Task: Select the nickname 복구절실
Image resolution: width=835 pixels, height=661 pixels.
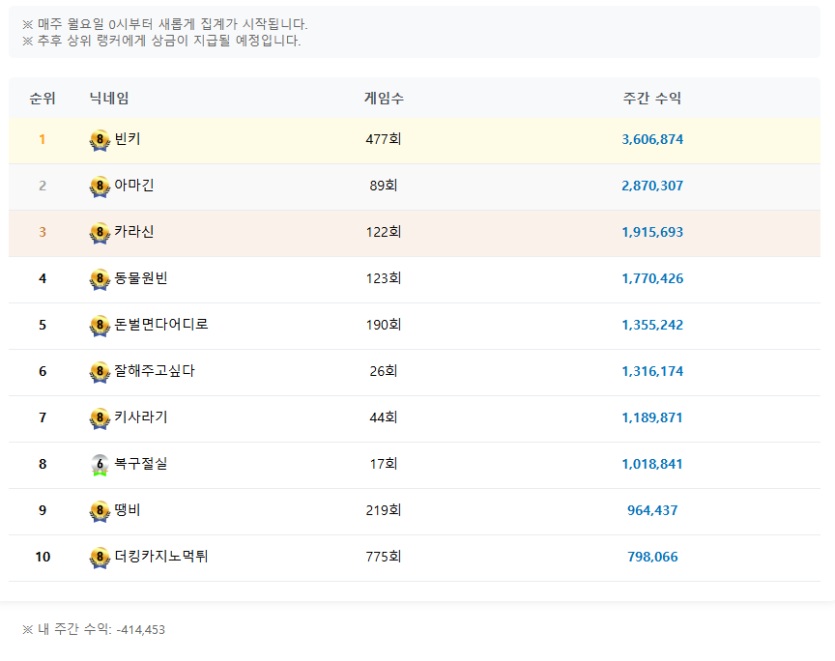Action: 141,463
